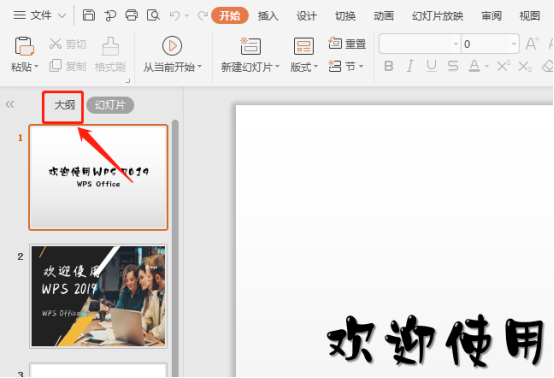This screenshot has height=378, width=554.
Task: Click the export to PDF icon
Action: pos(110,16)
